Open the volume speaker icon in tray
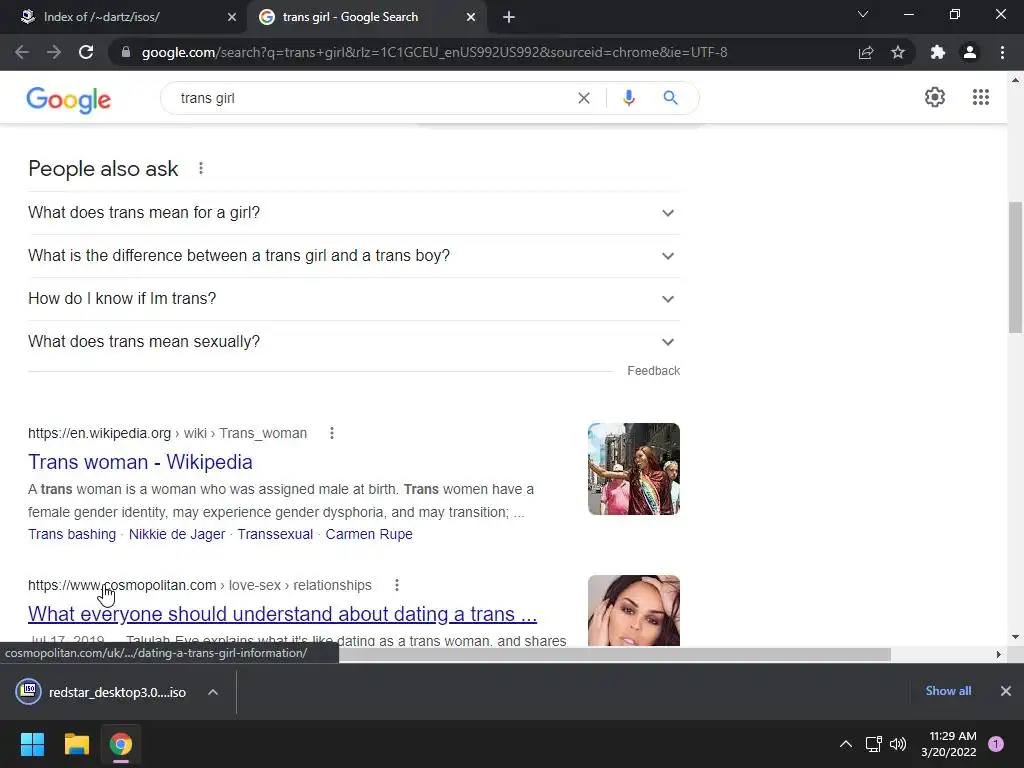The width and height of the screenshot is (1024, 768). click(x=898, y=744)
